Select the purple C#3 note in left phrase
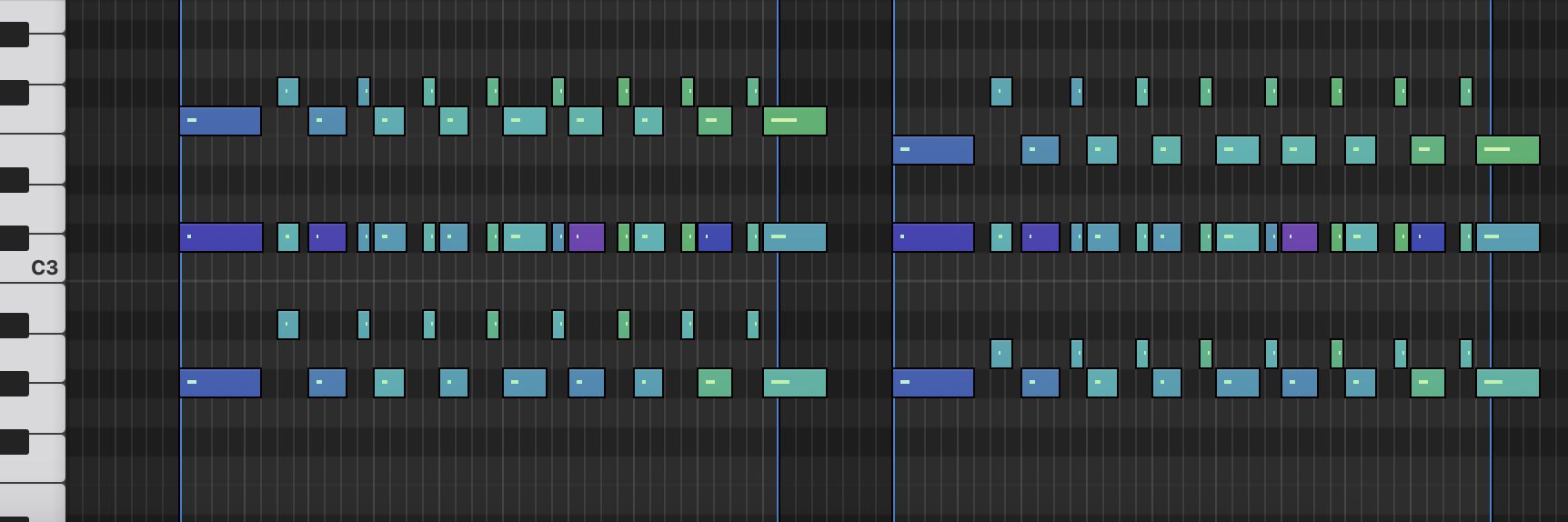 click(587, 237)
